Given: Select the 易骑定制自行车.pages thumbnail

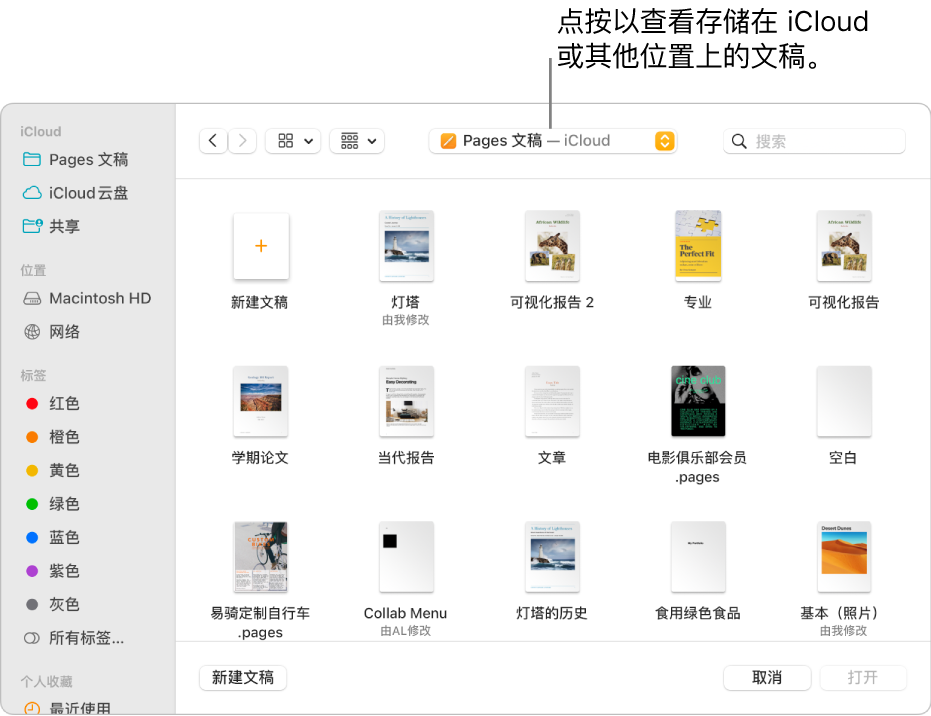Looking at the screenshot, I should (x=261, y=557).
